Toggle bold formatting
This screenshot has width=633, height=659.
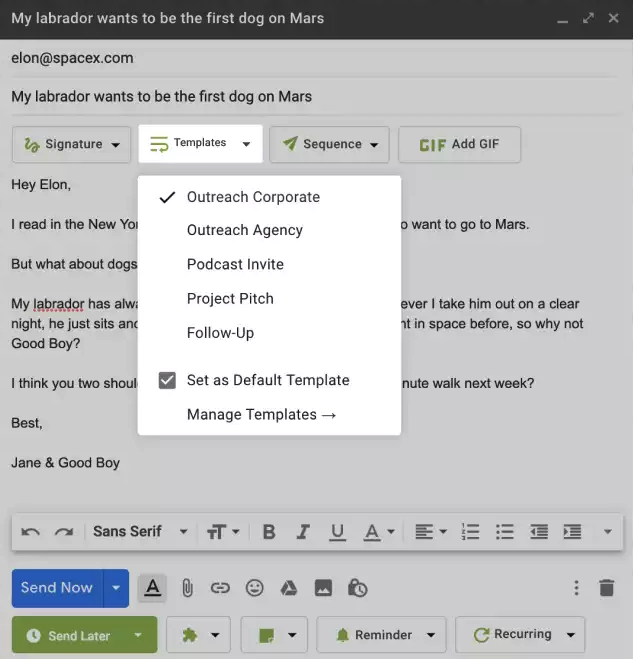point(269,532)
